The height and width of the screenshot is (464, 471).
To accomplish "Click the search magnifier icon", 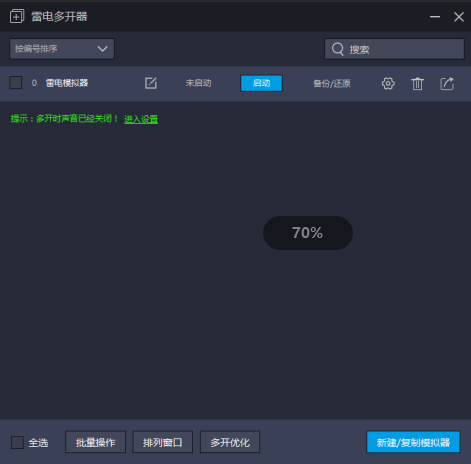I will coord(337,49).
